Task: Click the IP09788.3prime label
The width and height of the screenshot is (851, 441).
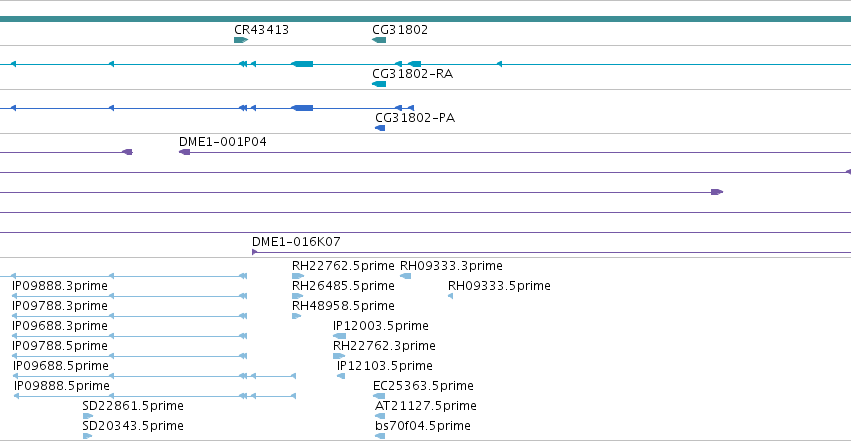Action: click(60, 306)
